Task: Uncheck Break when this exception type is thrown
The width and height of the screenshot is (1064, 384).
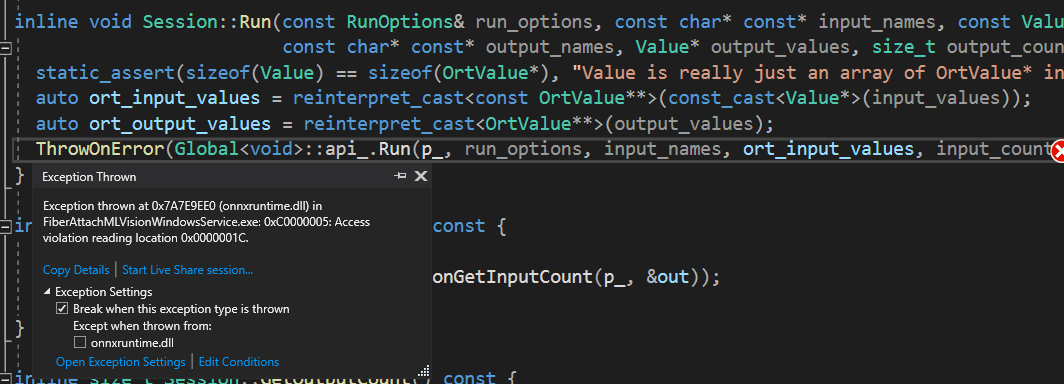Action: 62,309
